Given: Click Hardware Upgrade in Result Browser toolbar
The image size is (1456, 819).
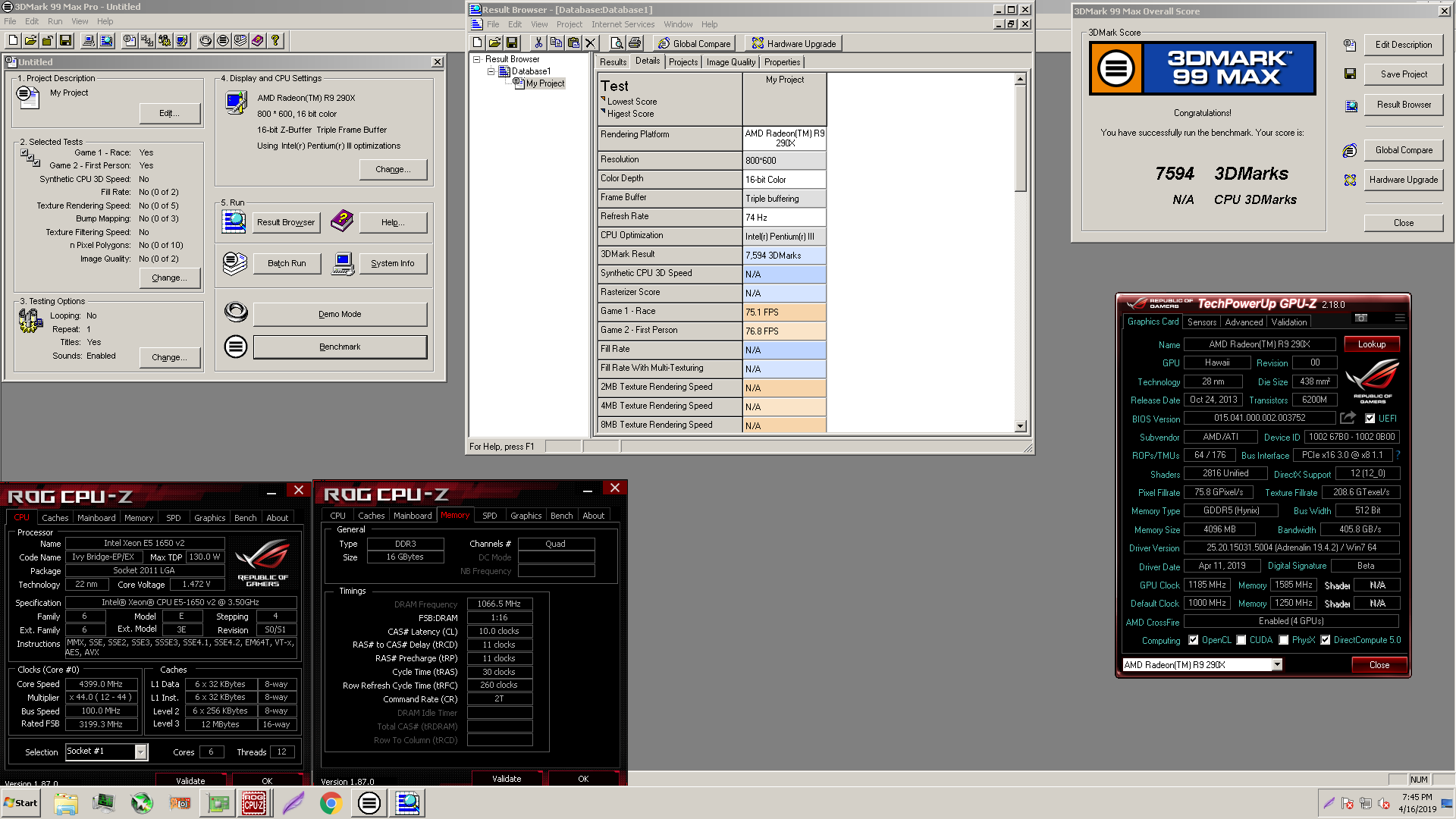Looking at the screenshot, I should tap(793, 43).
